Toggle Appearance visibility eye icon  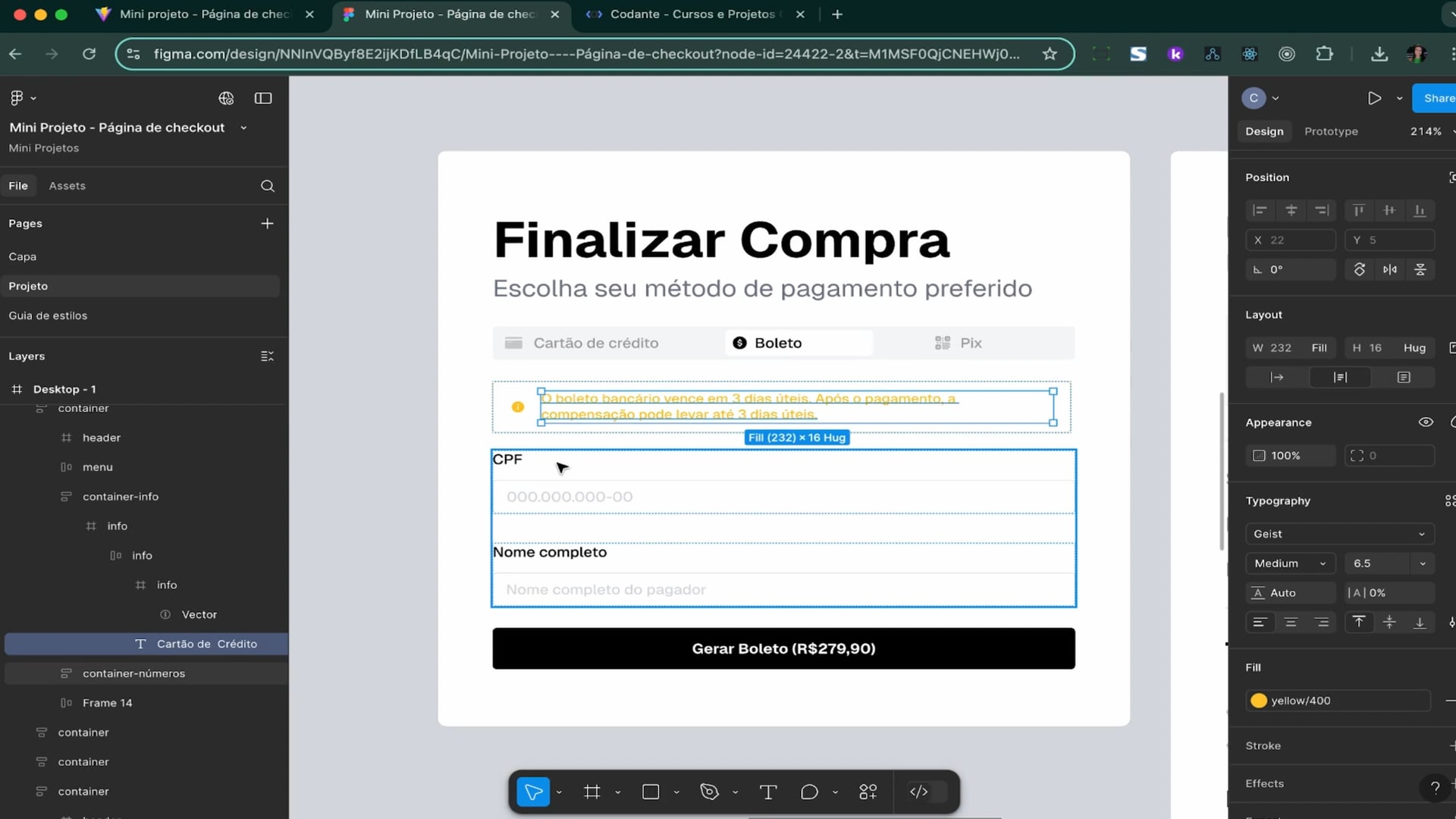click(x=1426, y=422)
